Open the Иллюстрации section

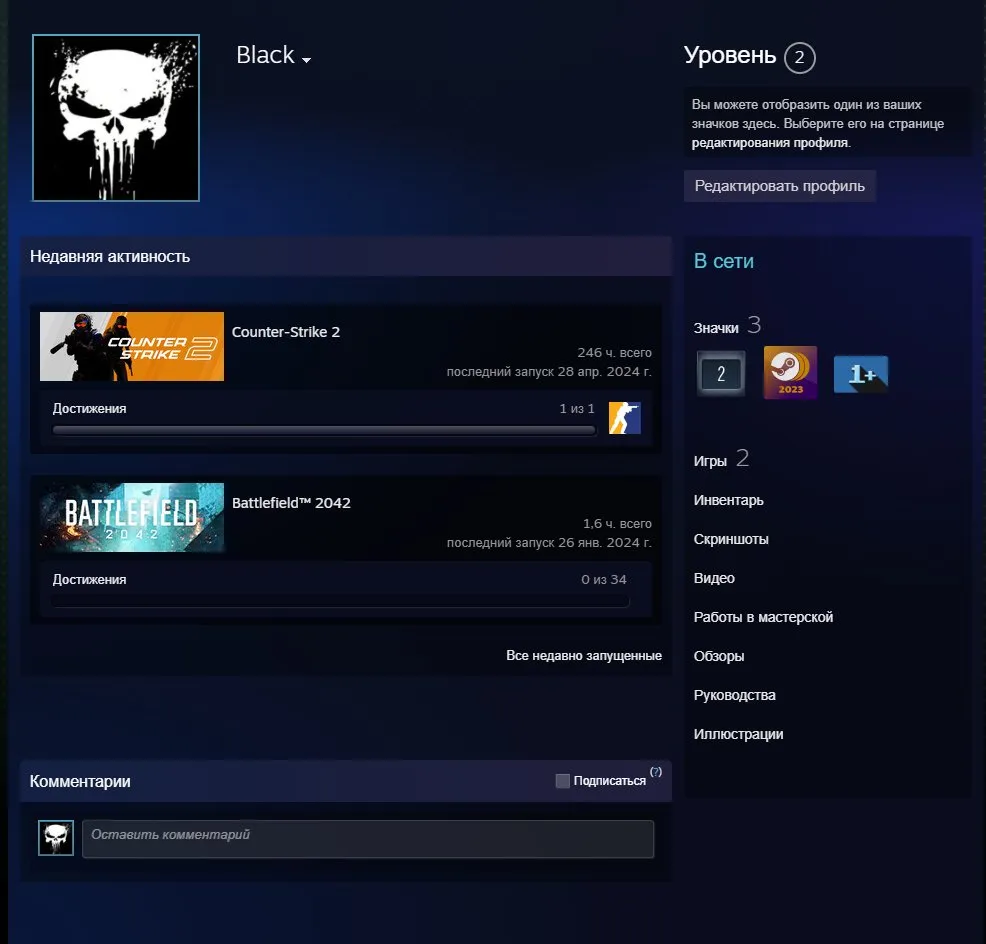(x=738, y=735)
